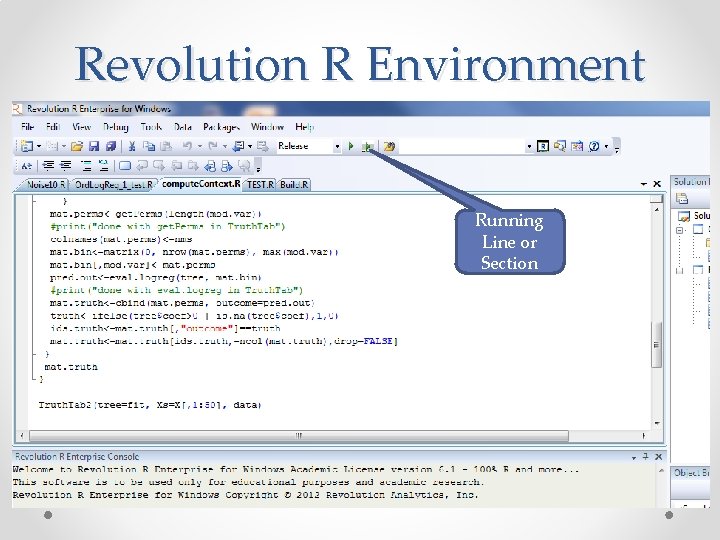Viewport: 720px width, 540px height.
Task: Click the Navigate Backward icon
Action: [238, 146]
